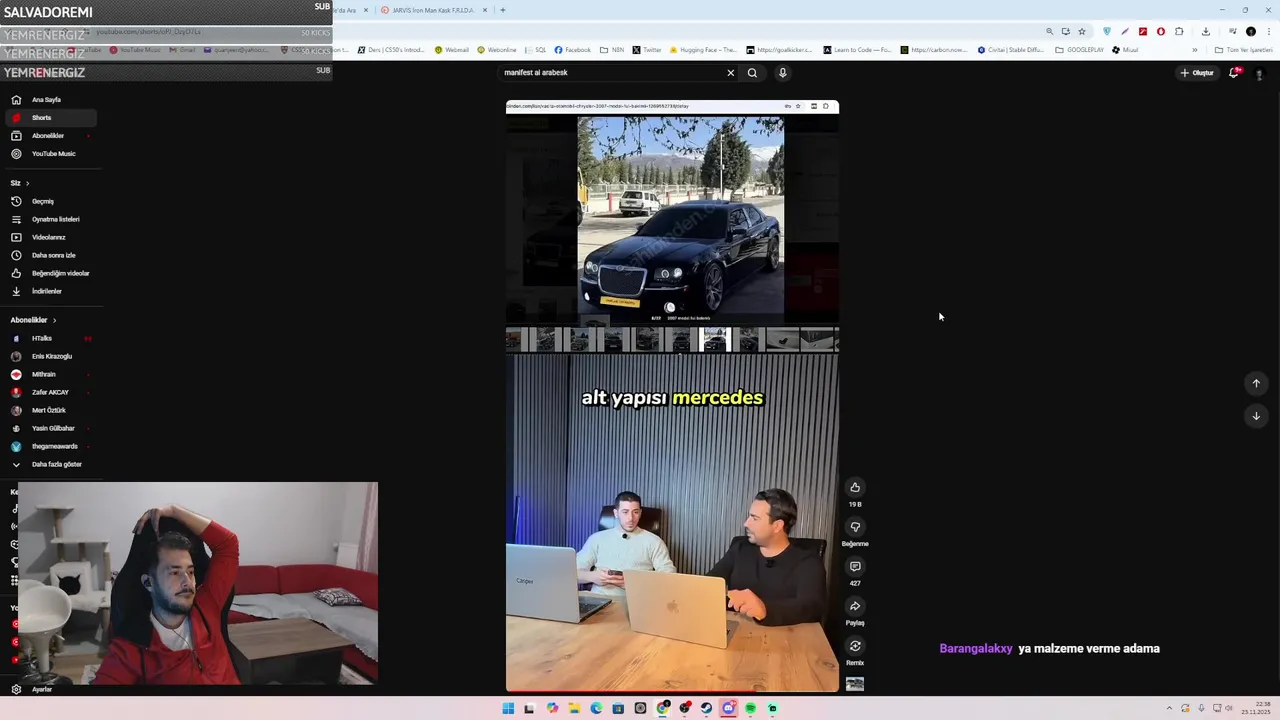
Task: Open Discord from taskbar
Action: (x=728, y=708)
